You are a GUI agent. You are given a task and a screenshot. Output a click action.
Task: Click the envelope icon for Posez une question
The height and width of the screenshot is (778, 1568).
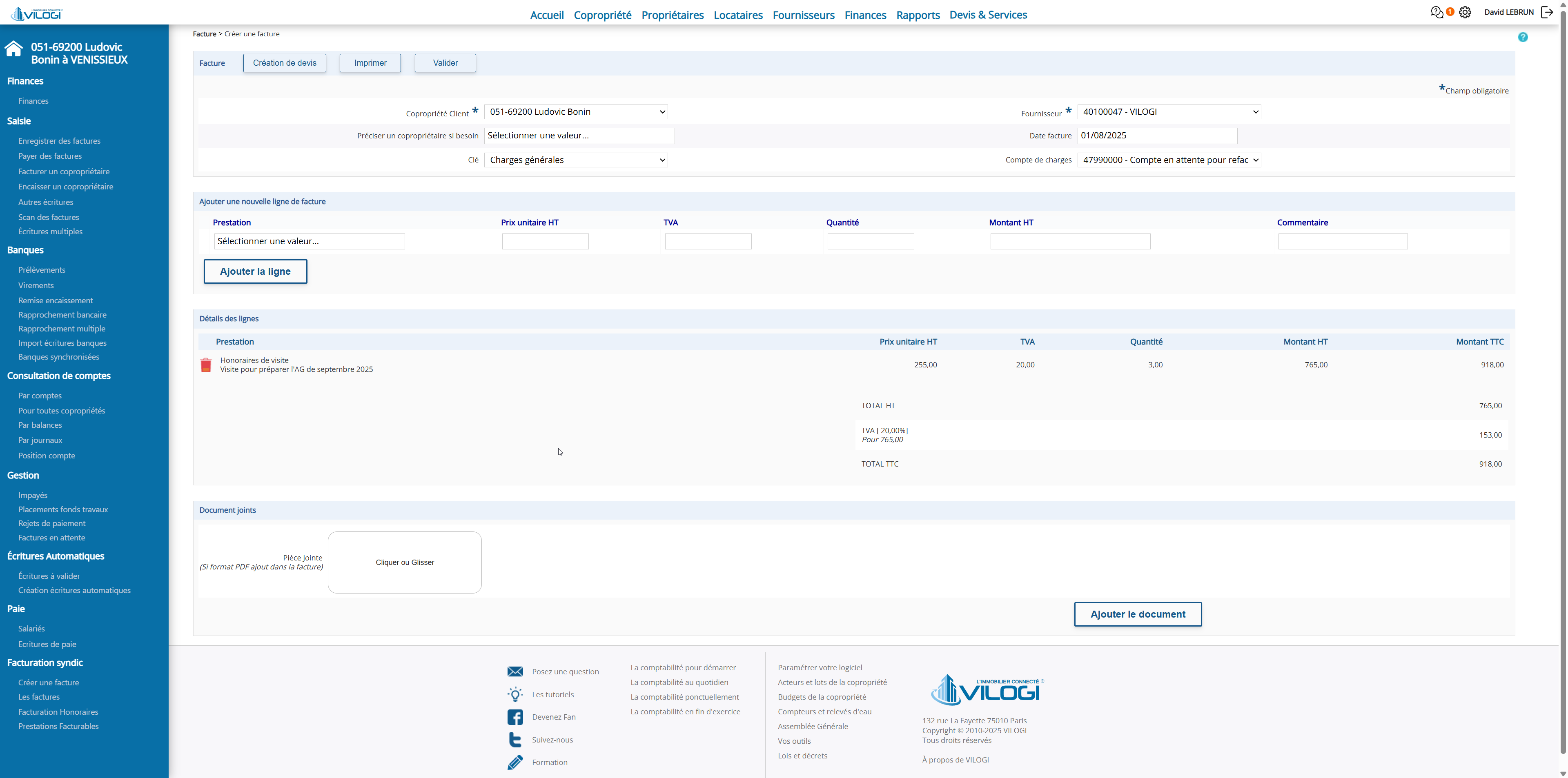[x=515, y=671]
